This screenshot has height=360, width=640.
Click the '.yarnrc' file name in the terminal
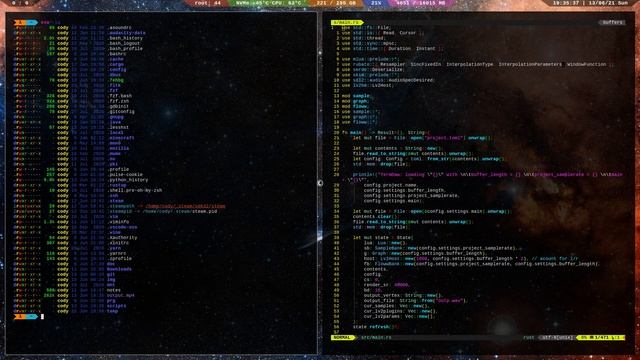[117, 253]
